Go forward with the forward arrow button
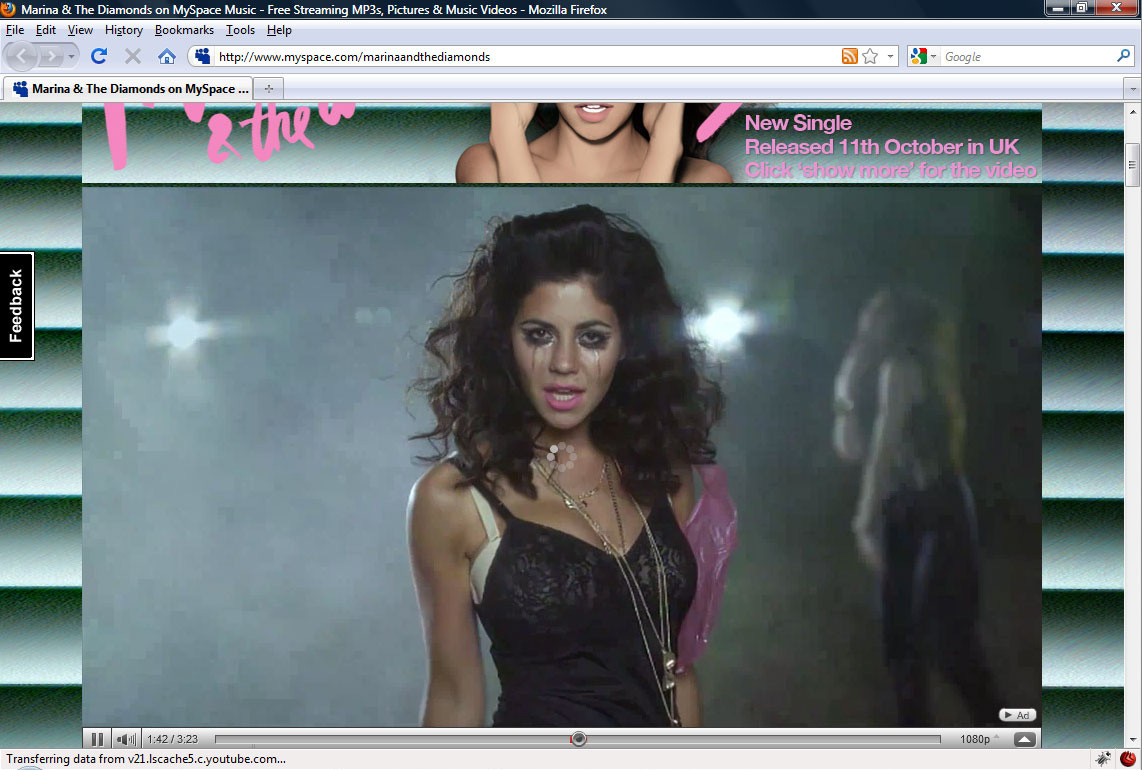This screenshot has height=770, width=1142. click(x=52, y=56)
